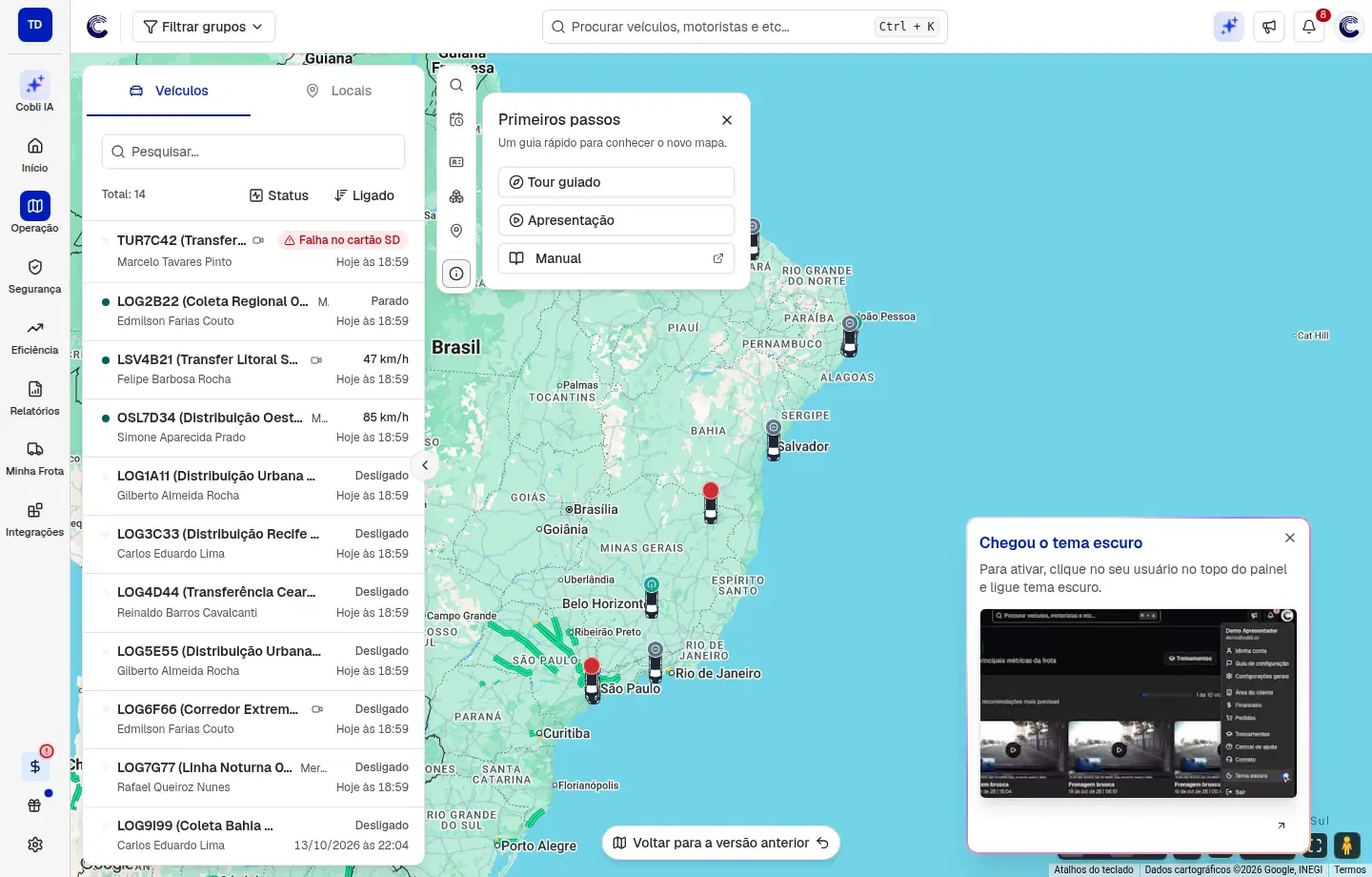Open the Status filter
The width and height of the screenshot is (1372, 877).
point(279,195)
